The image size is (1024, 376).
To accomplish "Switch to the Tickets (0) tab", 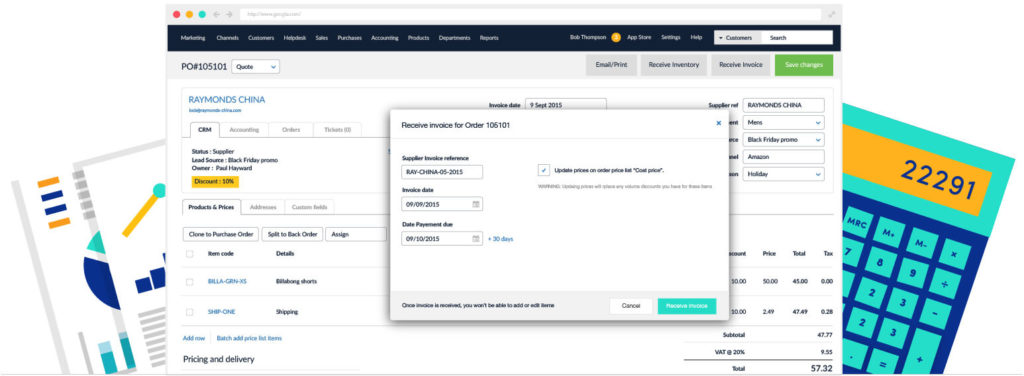I will pyautogui.click(x=338, y=130).
